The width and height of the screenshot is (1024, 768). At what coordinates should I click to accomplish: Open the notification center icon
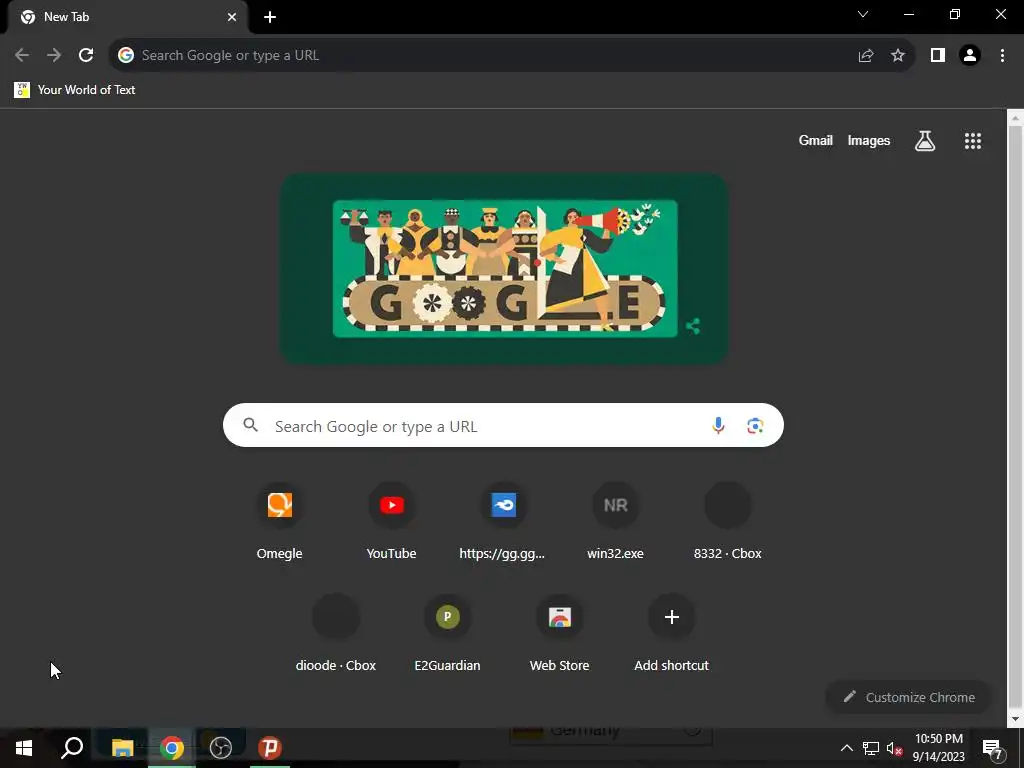993,748
